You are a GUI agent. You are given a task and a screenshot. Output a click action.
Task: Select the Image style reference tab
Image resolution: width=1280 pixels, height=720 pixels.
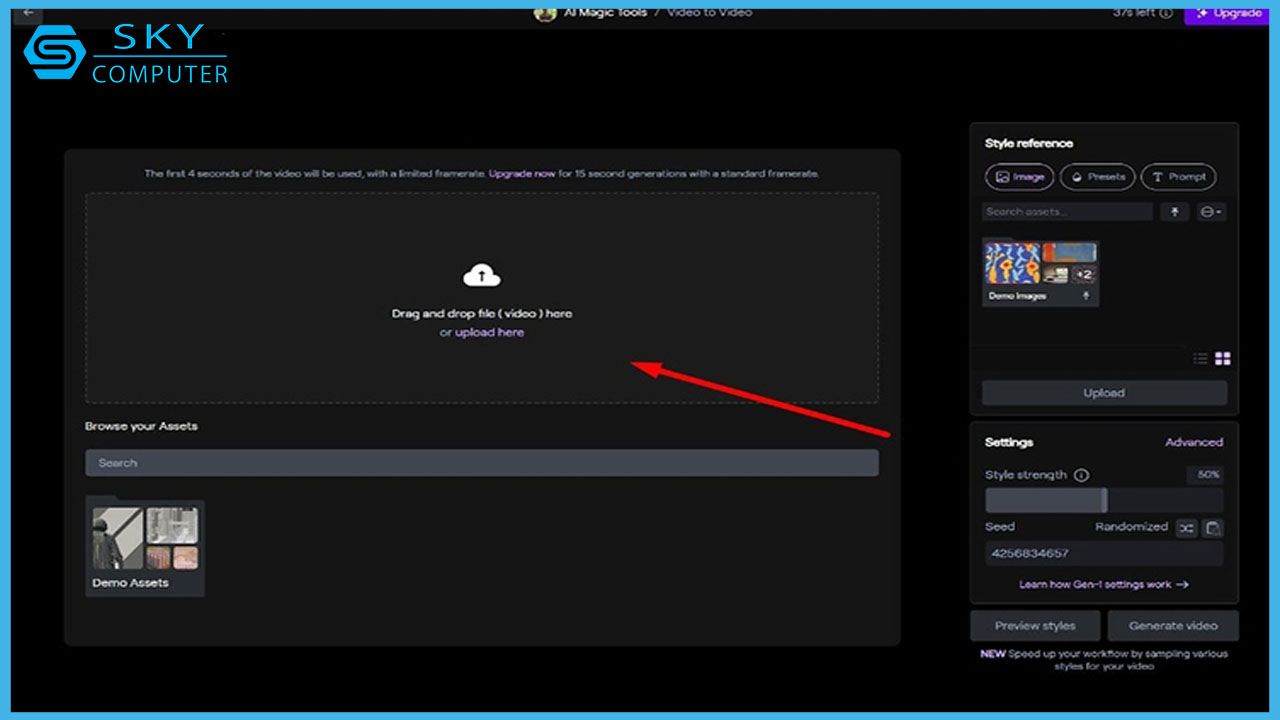[x=1019, y=177]
